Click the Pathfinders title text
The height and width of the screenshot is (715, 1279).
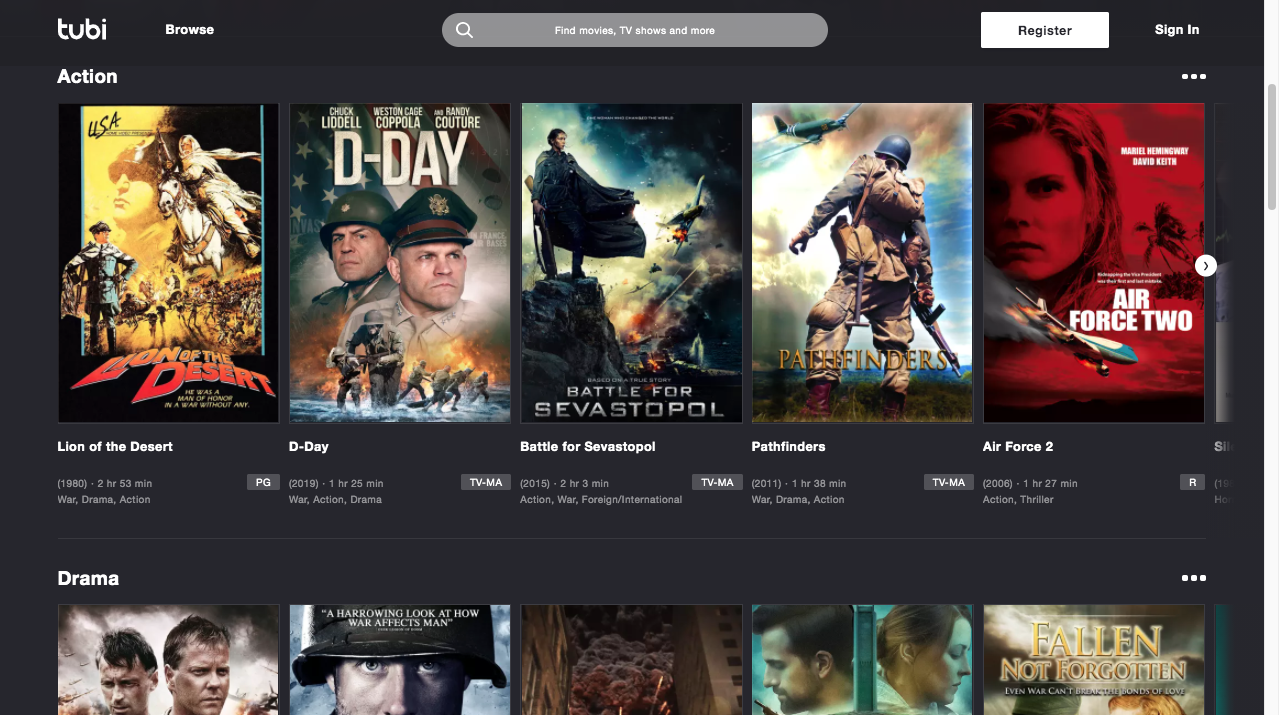788,446
